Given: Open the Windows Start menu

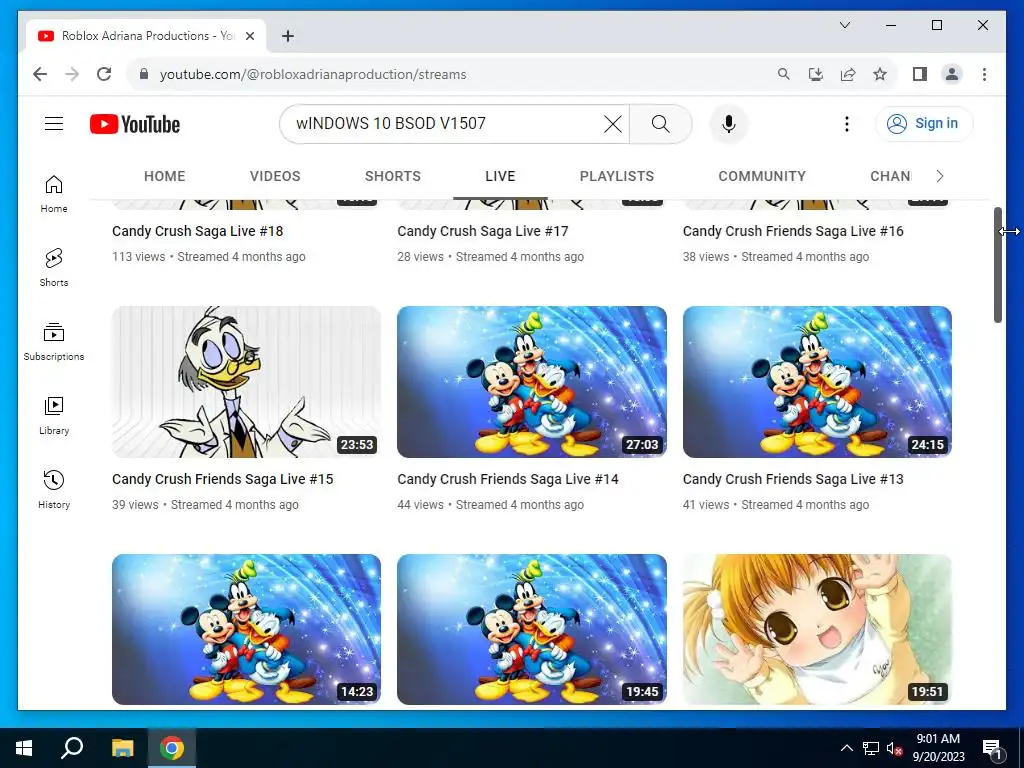Looking at the screenshot, I should coord(24,748).
